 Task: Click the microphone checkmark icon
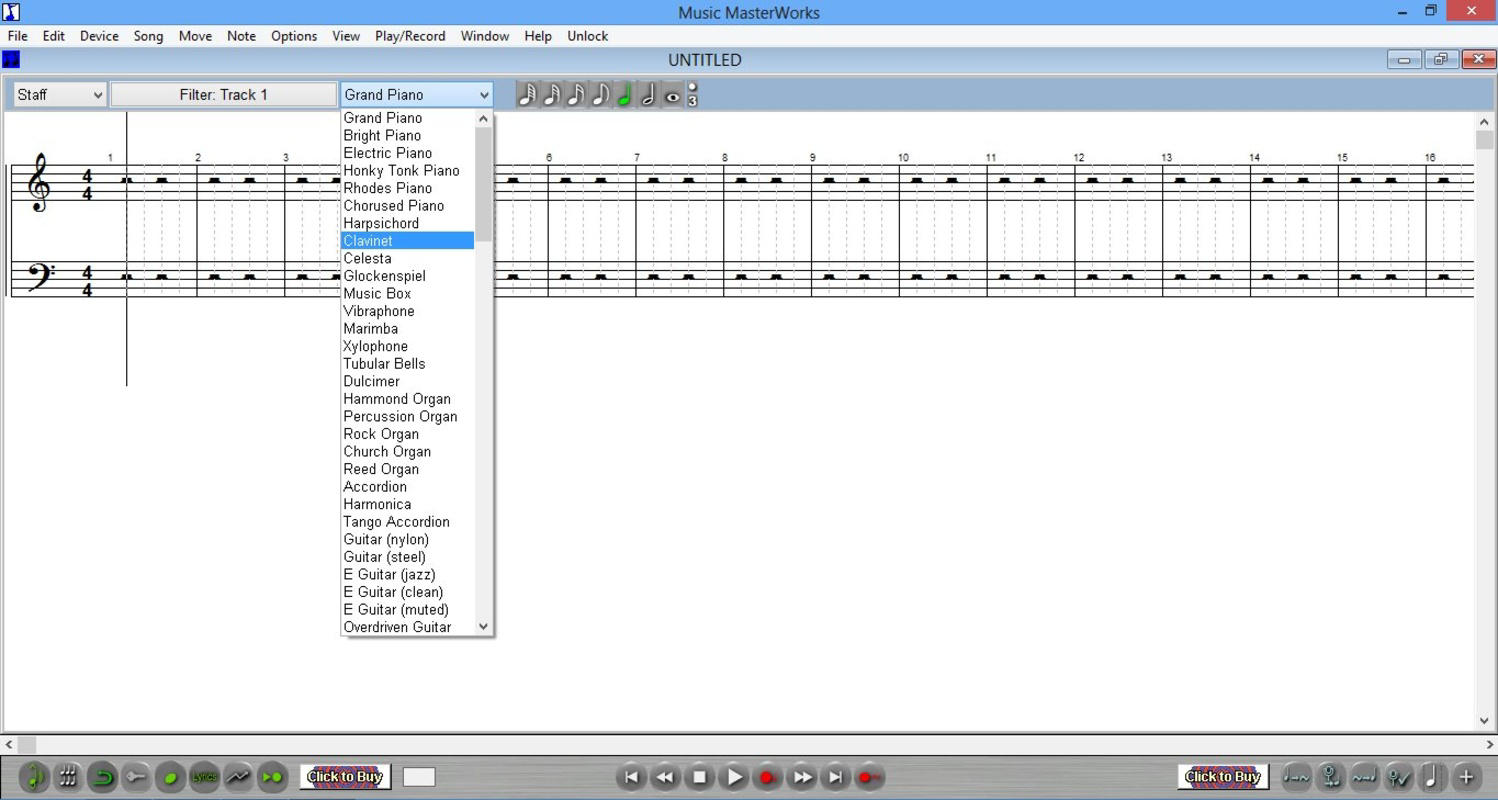1399,777
